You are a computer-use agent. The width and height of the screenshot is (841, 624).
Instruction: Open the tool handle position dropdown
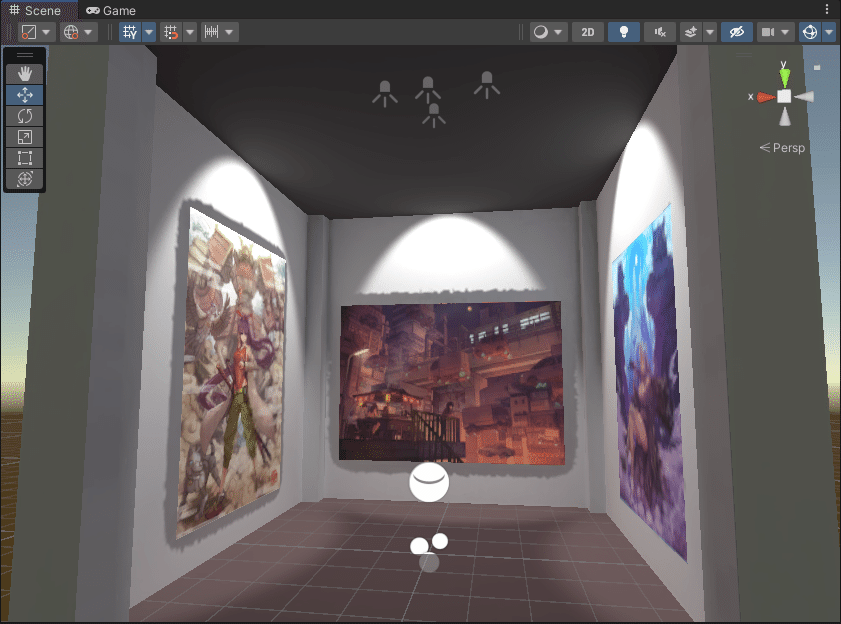click(46, 32)
